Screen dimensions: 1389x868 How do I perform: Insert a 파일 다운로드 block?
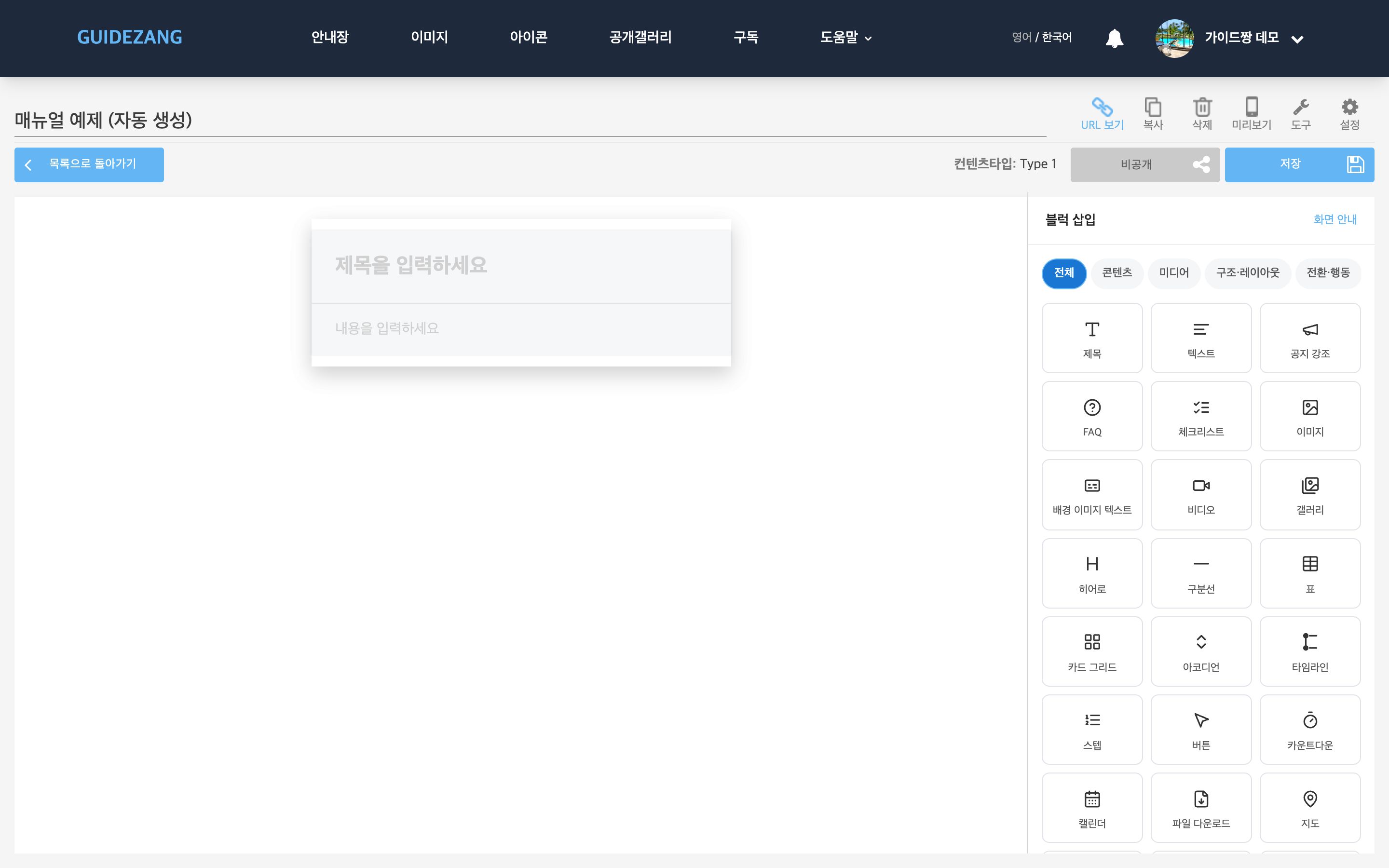point(1201,807)
